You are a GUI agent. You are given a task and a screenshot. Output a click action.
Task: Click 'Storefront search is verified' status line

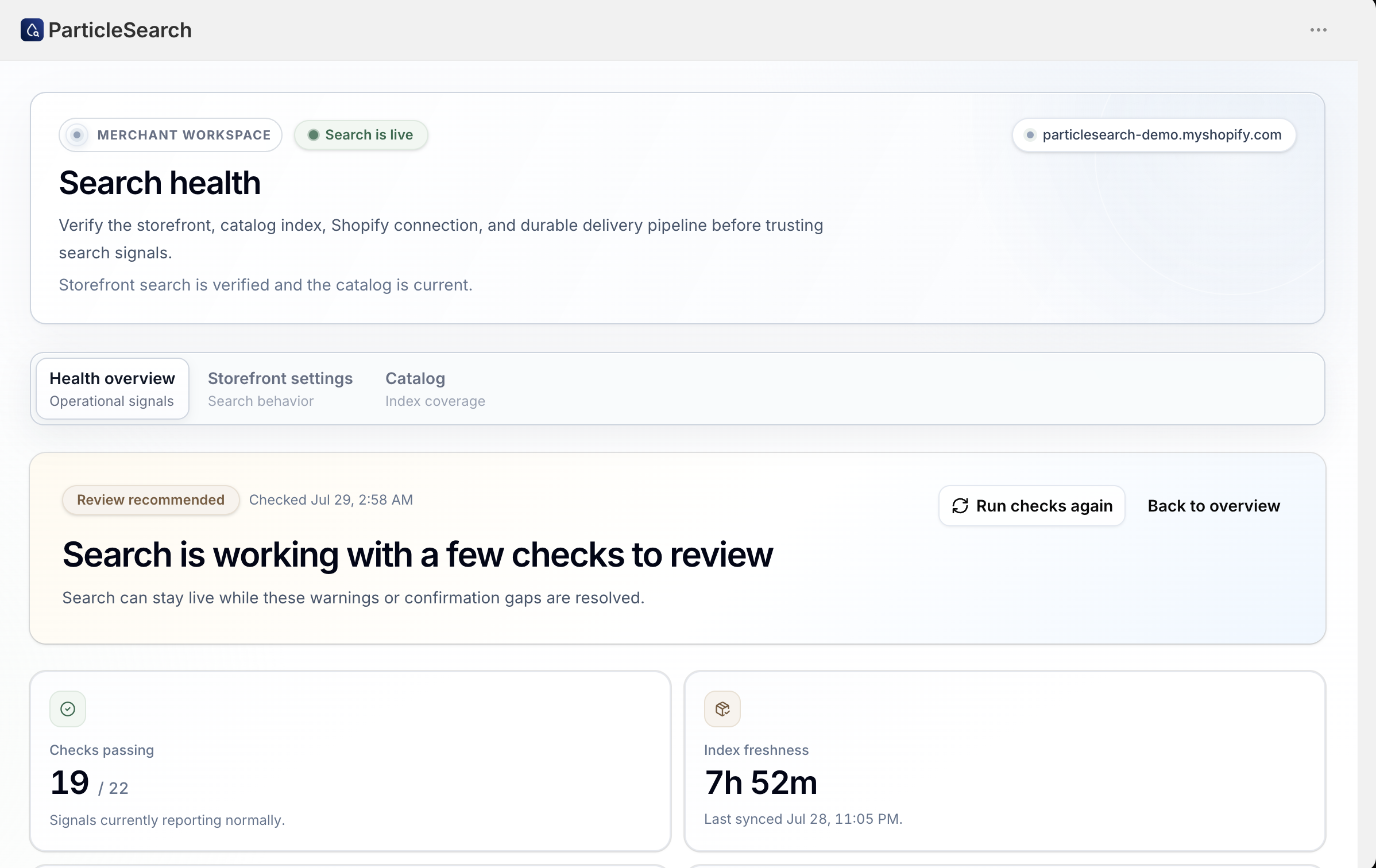(265, 285)
